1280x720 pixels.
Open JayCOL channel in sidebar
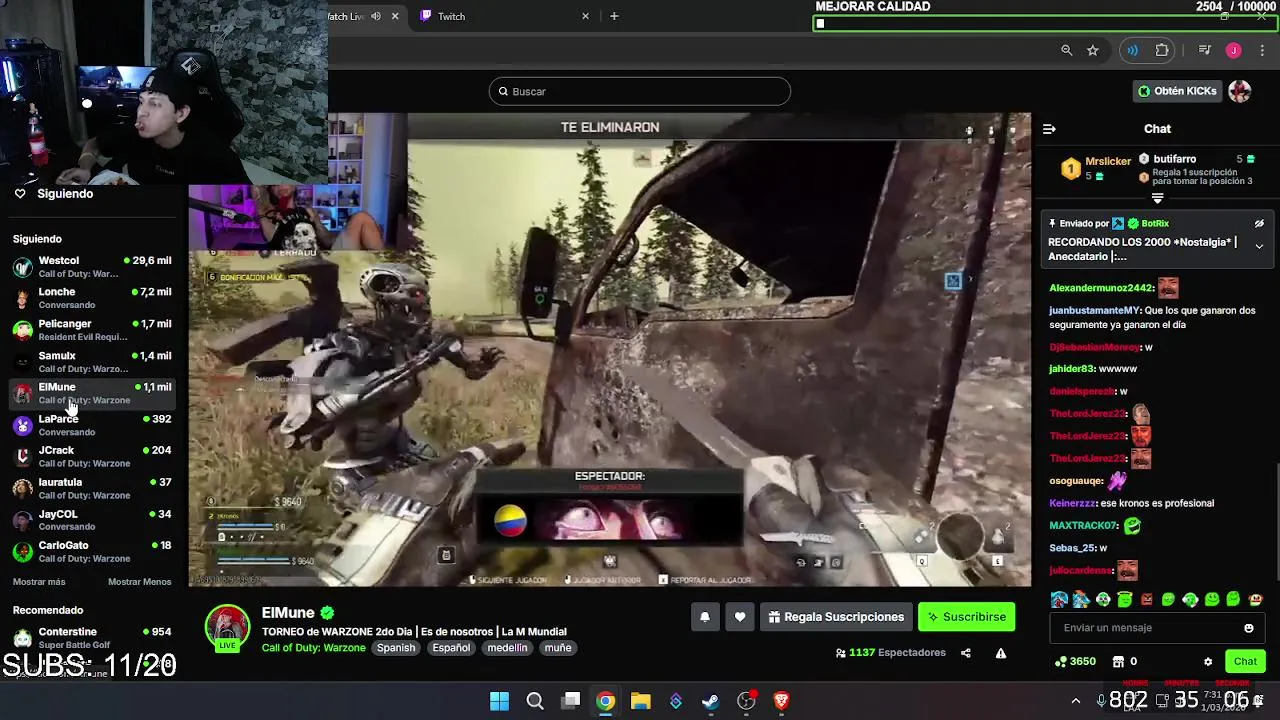click(x=94, y=520)
